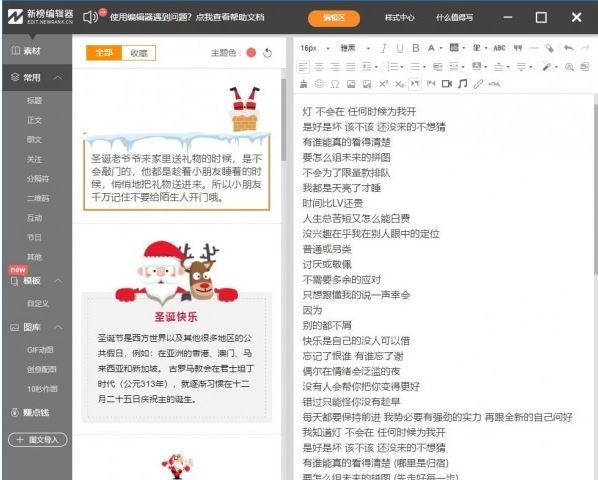Open find and replace magnifier icon
Viewport: 598px width, 480px height.
click(569, 67)
